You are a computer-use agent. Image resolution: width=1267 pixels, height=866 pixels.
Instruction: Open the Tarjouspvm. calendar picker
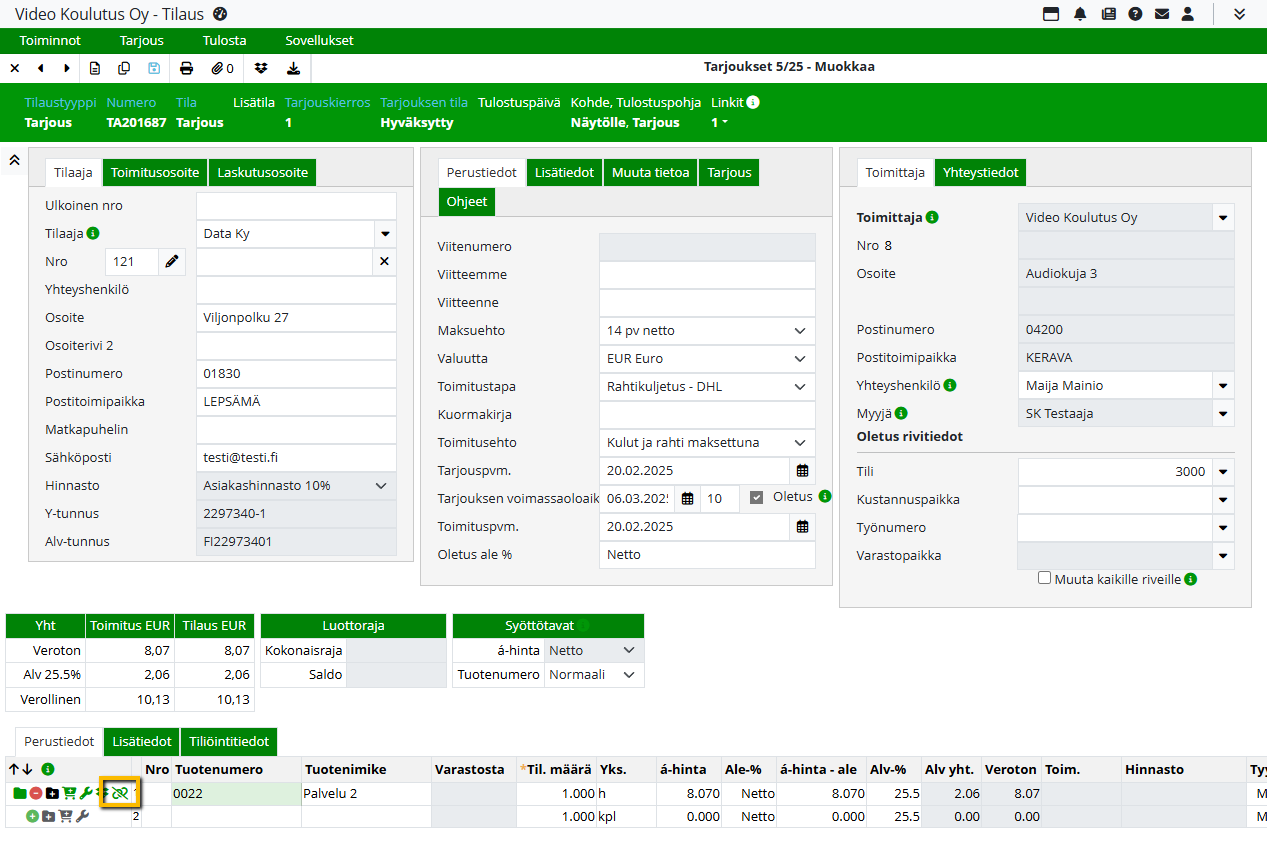(802, 470)
